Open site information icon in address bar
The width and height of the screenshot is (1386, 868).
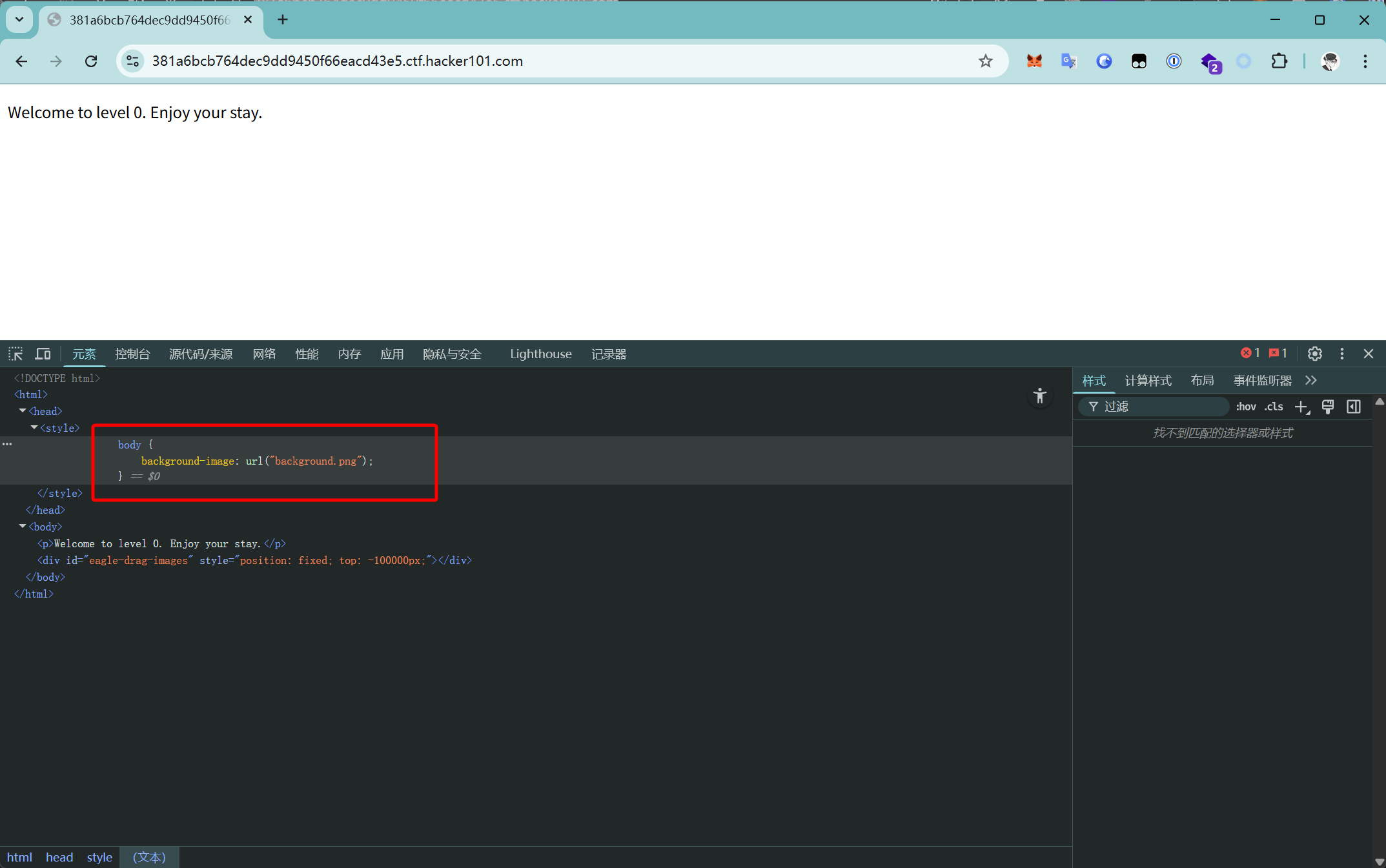(133, 61)
